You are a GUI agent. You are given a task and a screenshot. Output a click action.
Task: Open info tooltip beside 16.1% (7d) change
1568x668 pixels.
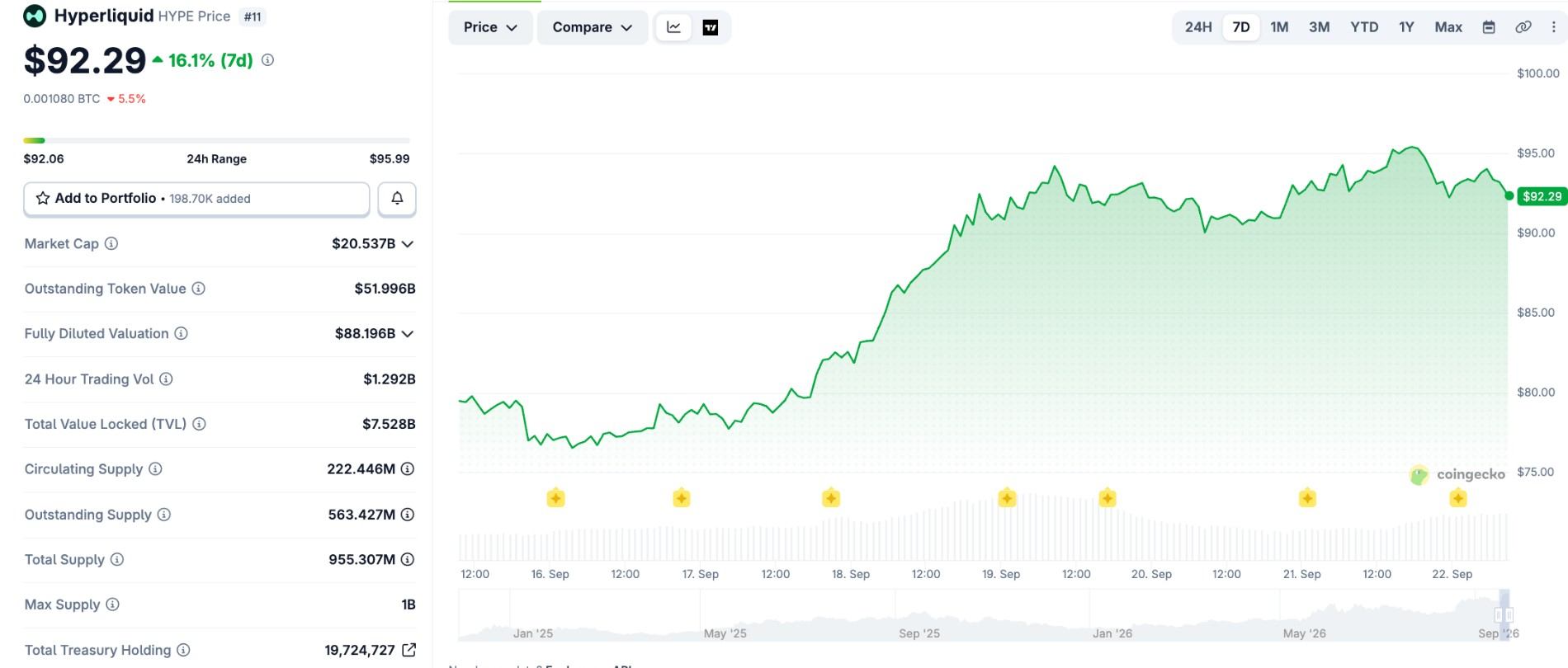[x=267, y=60]
